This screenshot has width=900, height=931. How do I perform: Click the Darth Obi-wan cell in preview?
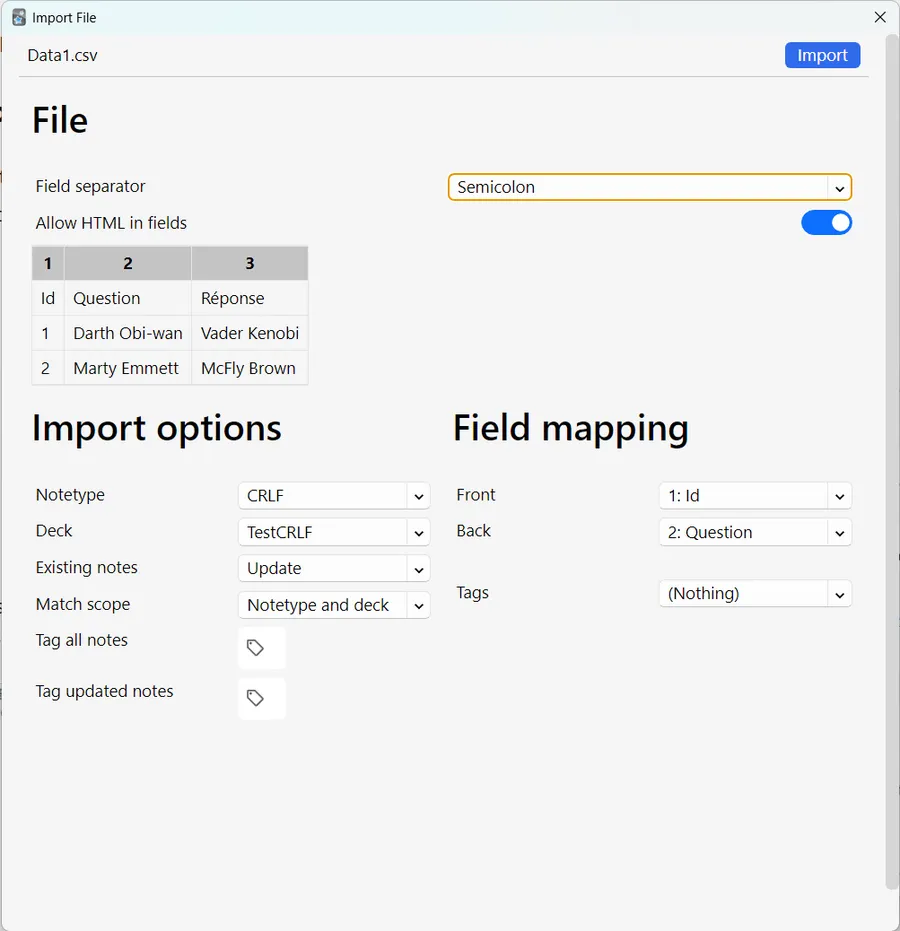(128, 333)
